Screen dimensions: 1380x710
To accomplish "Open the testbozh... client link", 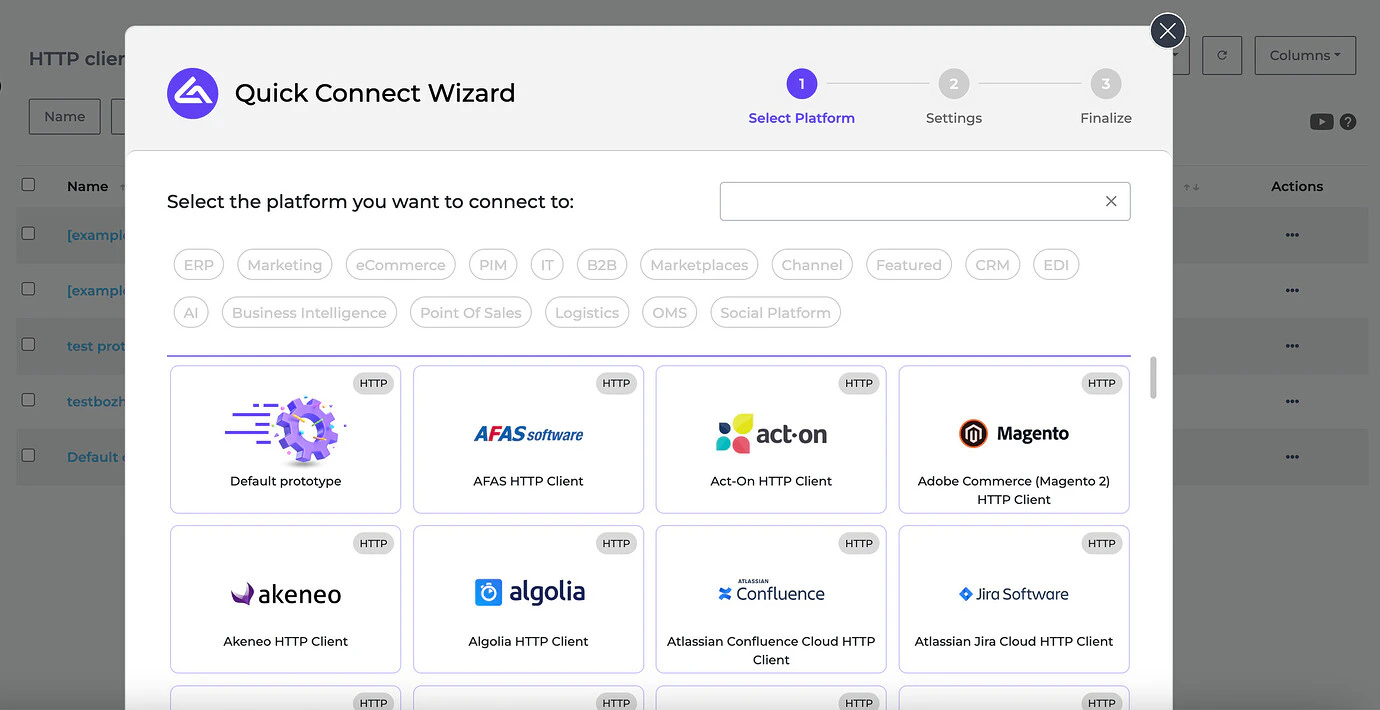I will click(x=96, y=401).
